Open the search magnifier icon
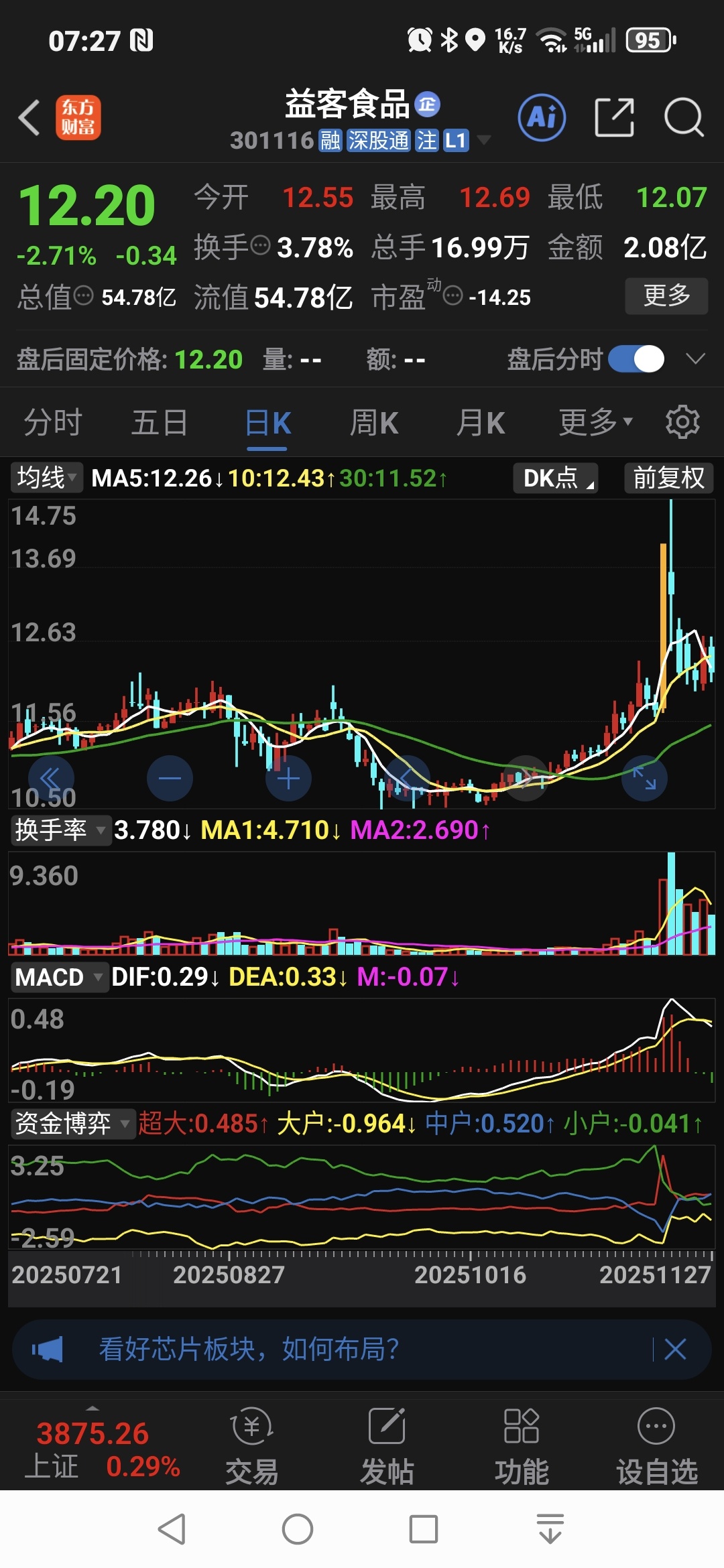The image size is (724, 1568). pos(683,117)
